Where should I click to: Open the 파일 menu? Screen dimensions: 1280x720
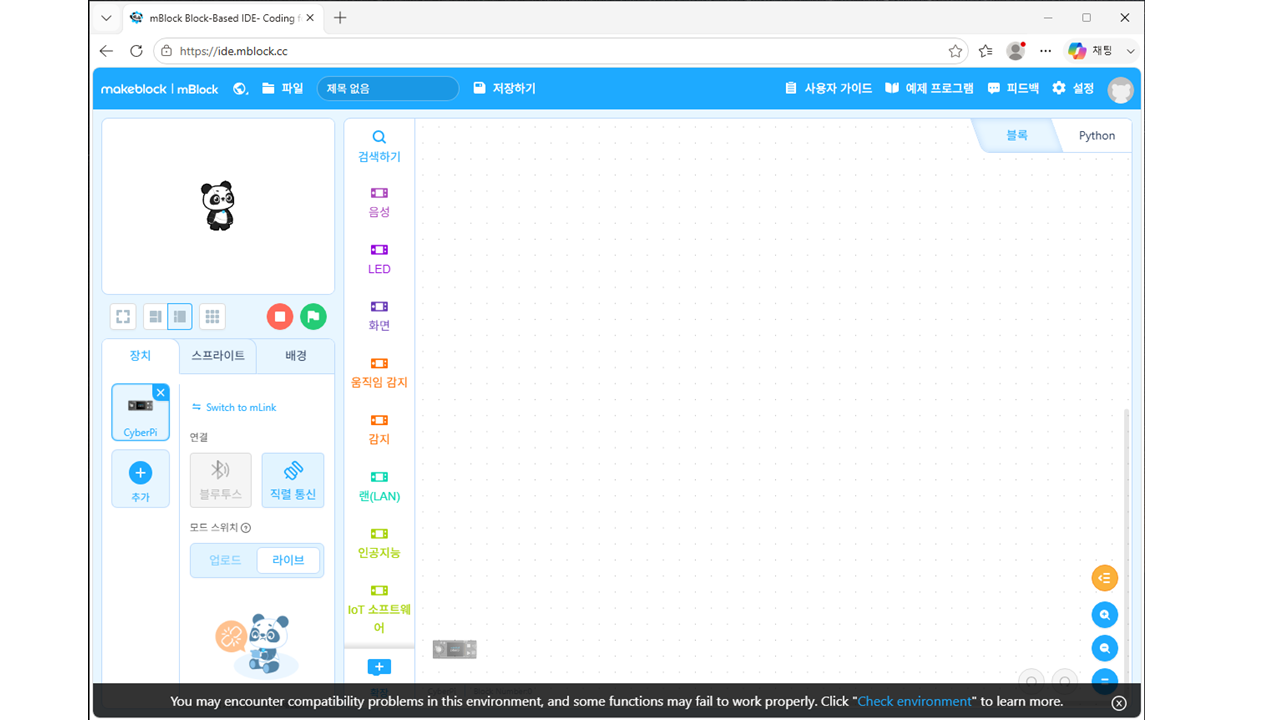coord(283,89)
